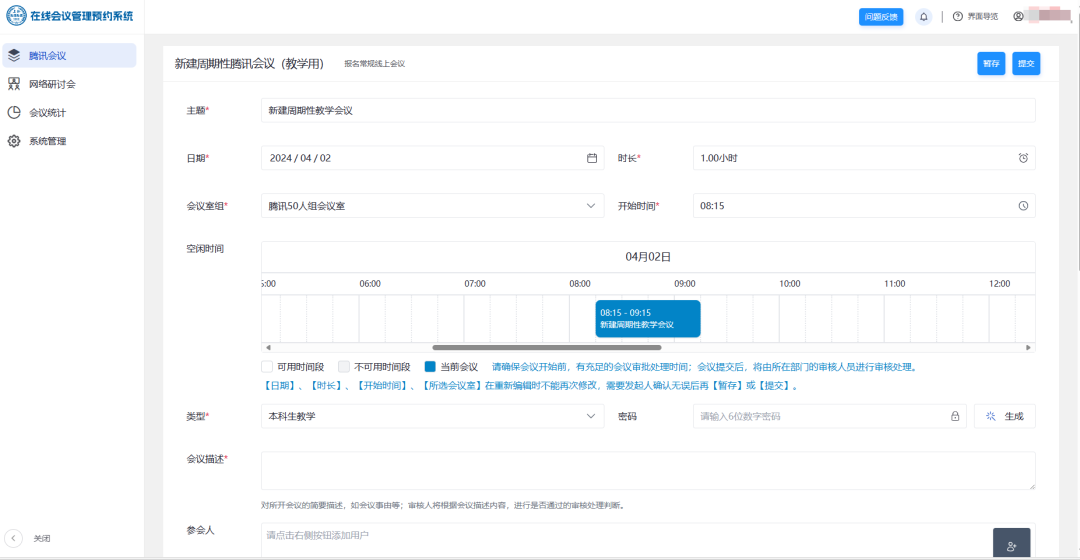Open the 开始时间 picker showing 08:15

(x=864, y=206)
